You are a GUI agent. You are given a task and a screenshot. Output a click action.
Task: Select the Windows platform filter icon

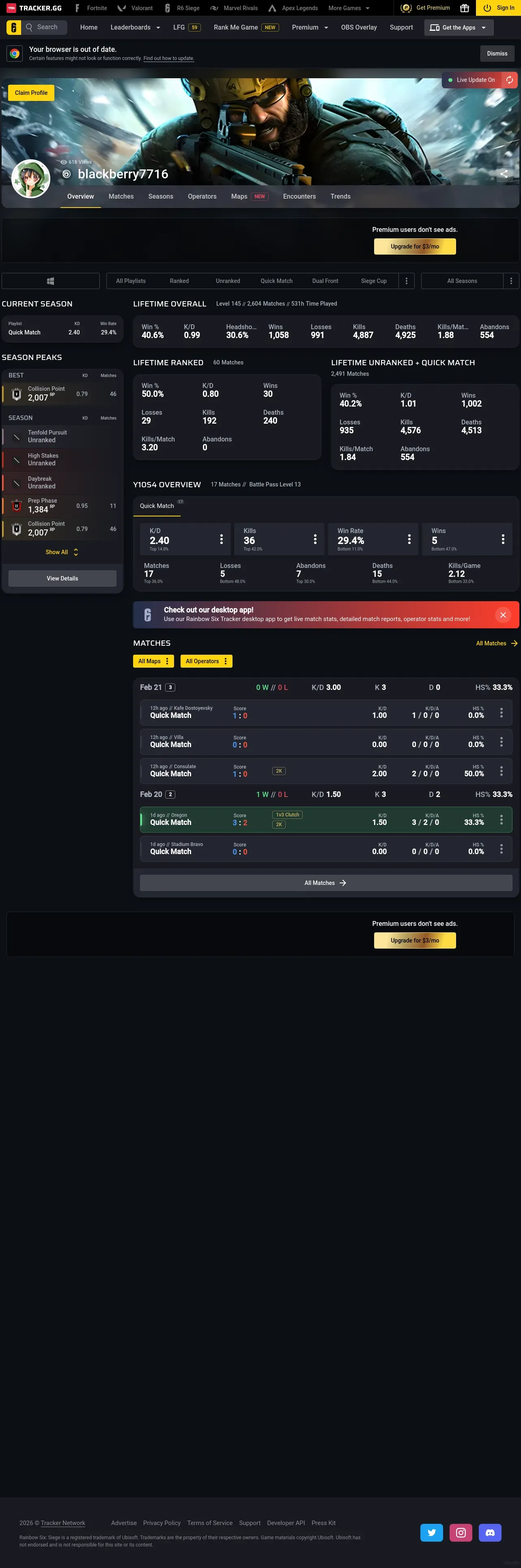51,281
